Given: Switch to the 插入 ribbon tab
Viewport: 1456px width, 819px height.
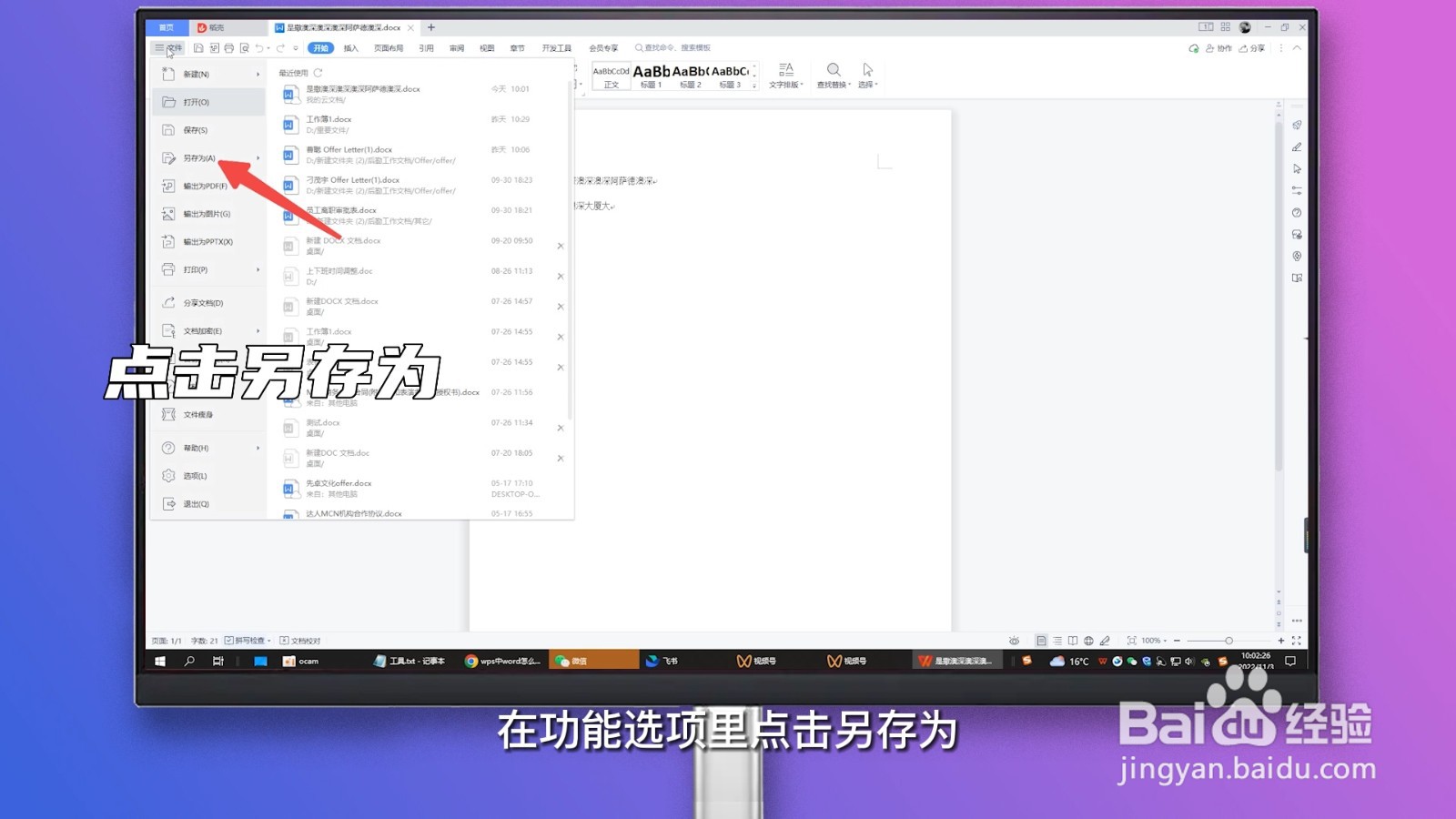Looking at the screenshot, I should 352,47.
